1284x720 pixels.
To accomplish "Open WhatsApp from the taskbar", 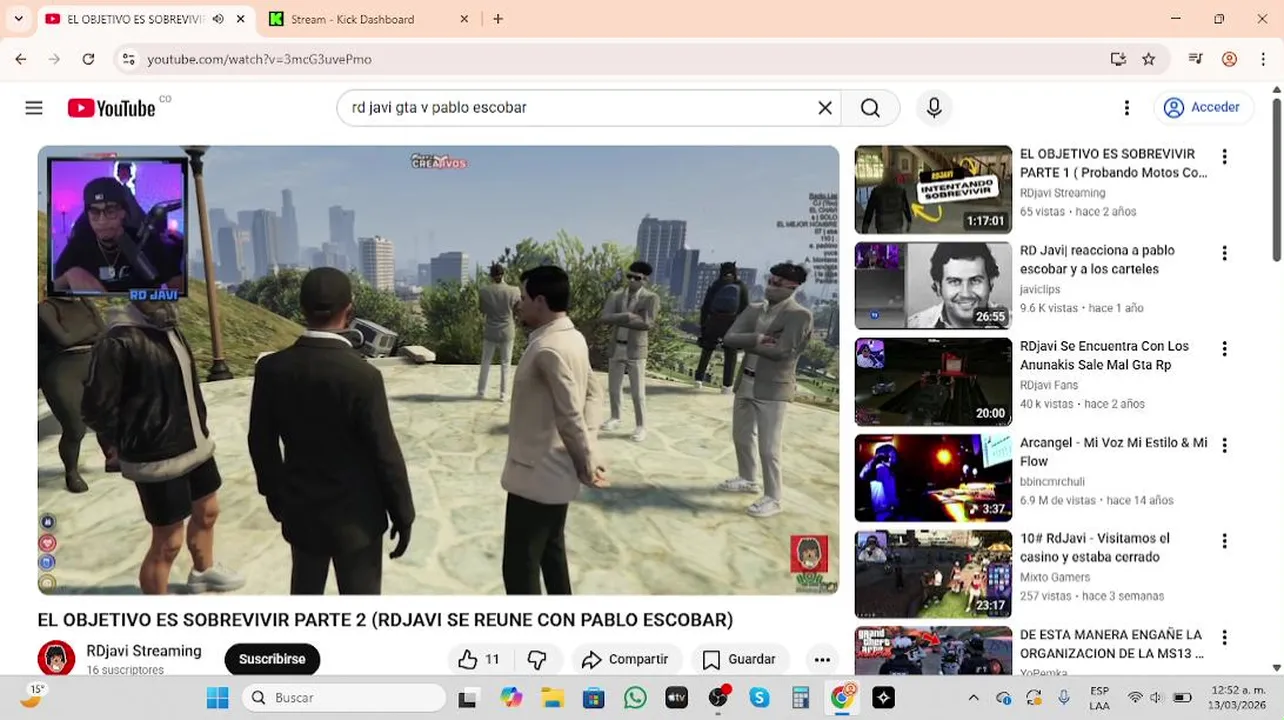I will click(x=635, y=697).
